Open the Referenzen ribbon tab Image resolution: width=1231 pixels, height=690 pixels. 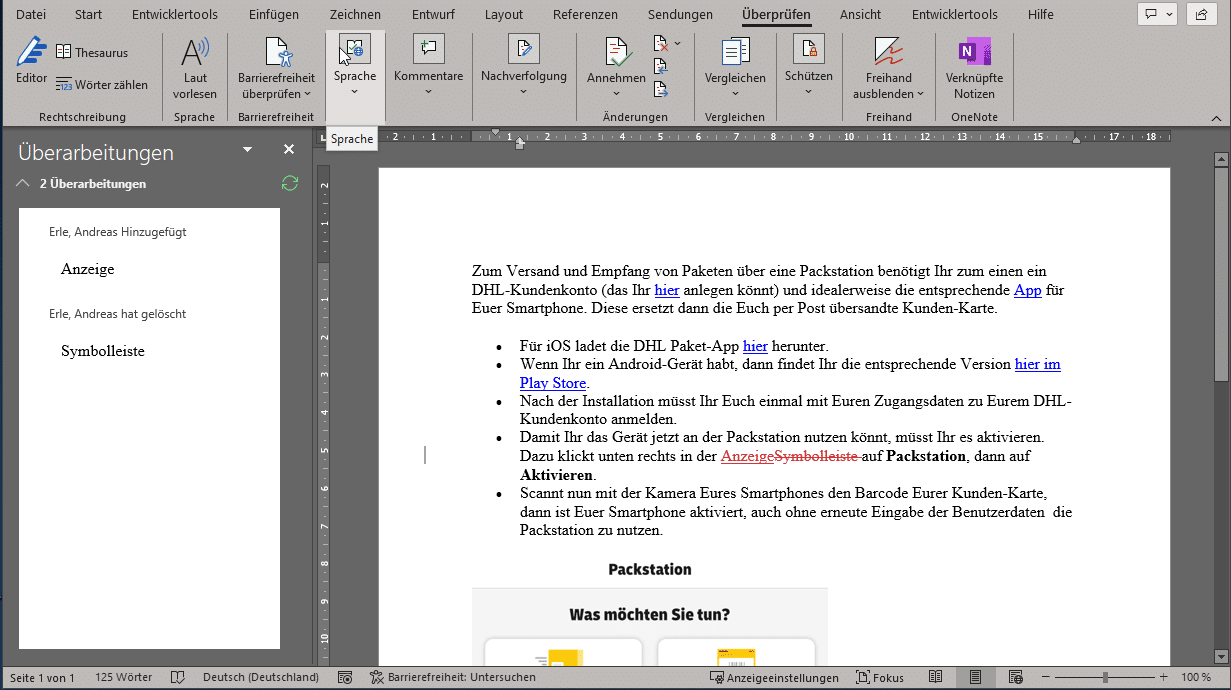coord(585,14)
